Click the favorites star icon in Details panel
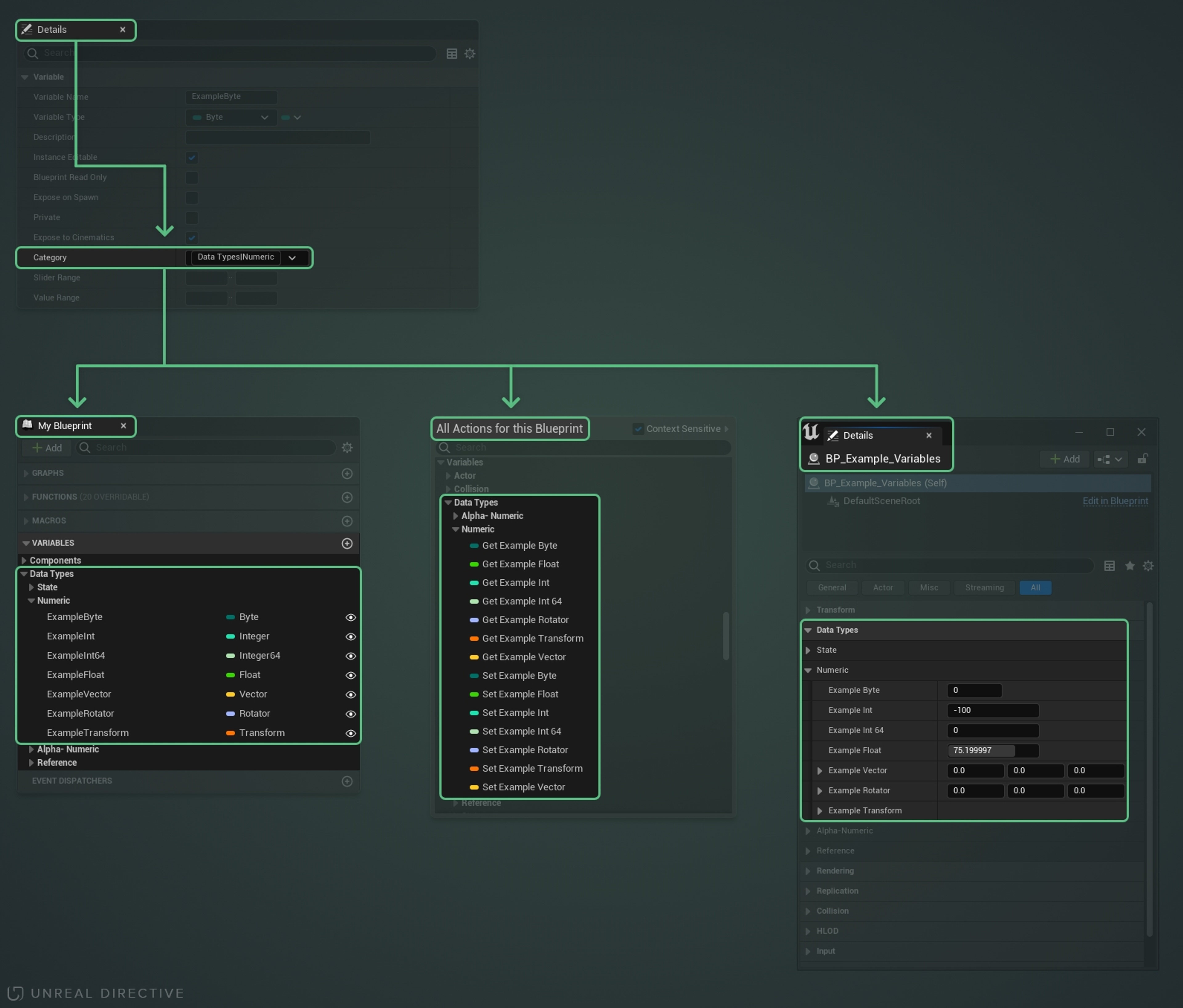The image size is (1183, 1008). click(1129, 565)
